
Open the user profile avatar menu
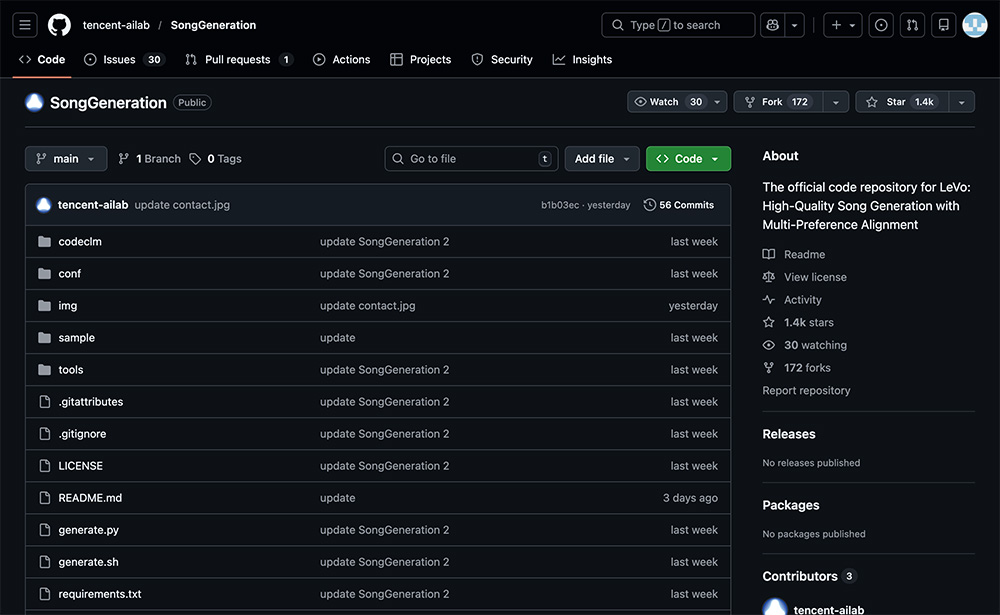974,25
